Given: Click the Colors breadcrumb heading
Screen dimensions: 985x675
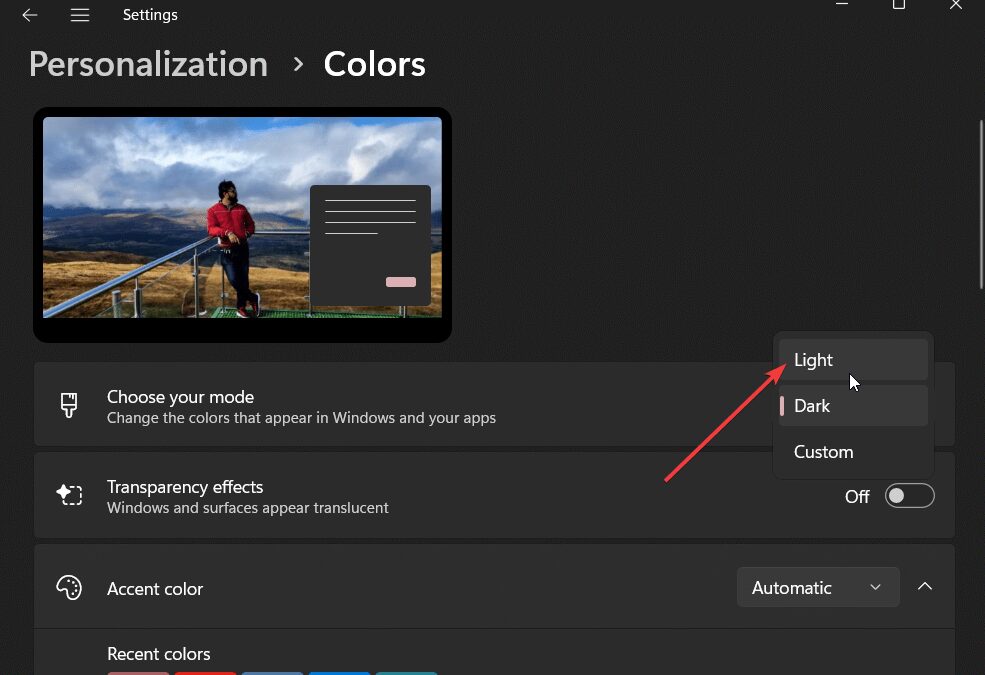Looking at the screenshot, I should tap(374, 64).
